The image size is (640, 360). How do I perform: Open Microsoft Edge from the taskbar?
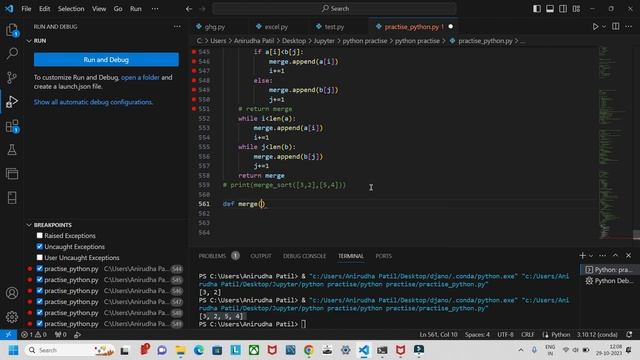coord(199,350)
